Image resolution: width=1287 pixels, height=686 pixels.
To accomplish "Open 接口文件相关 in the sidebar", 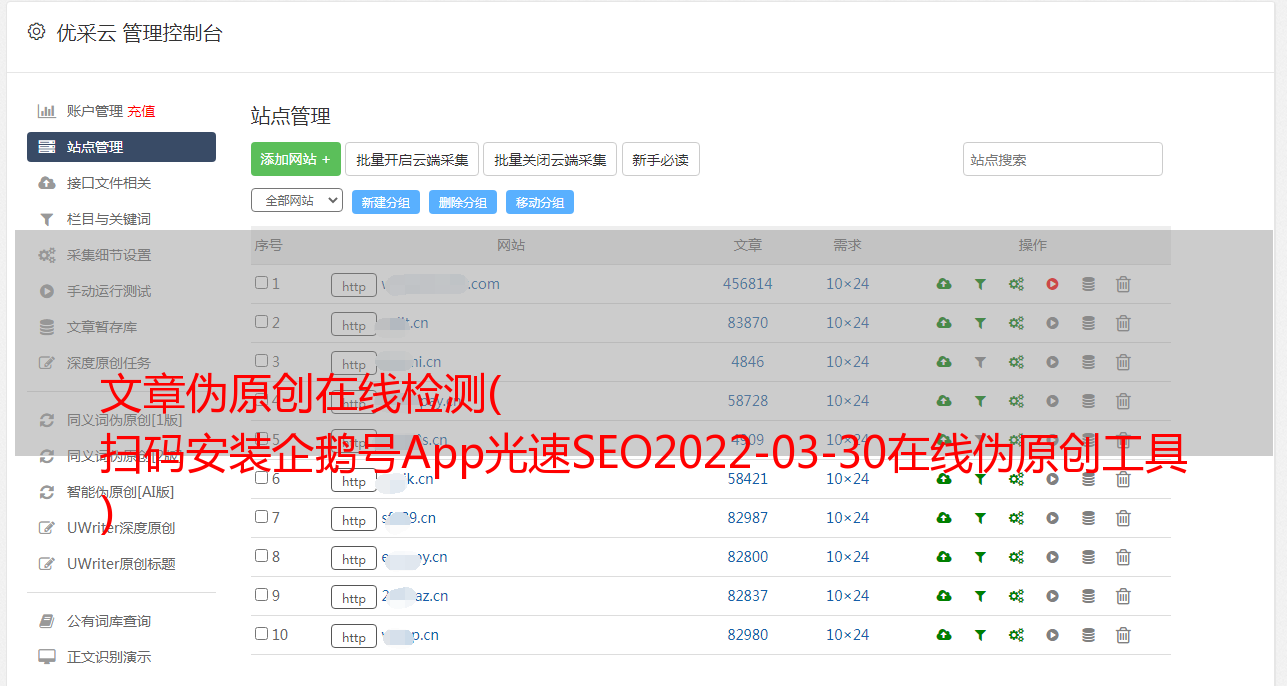I will tap(109, 183).
